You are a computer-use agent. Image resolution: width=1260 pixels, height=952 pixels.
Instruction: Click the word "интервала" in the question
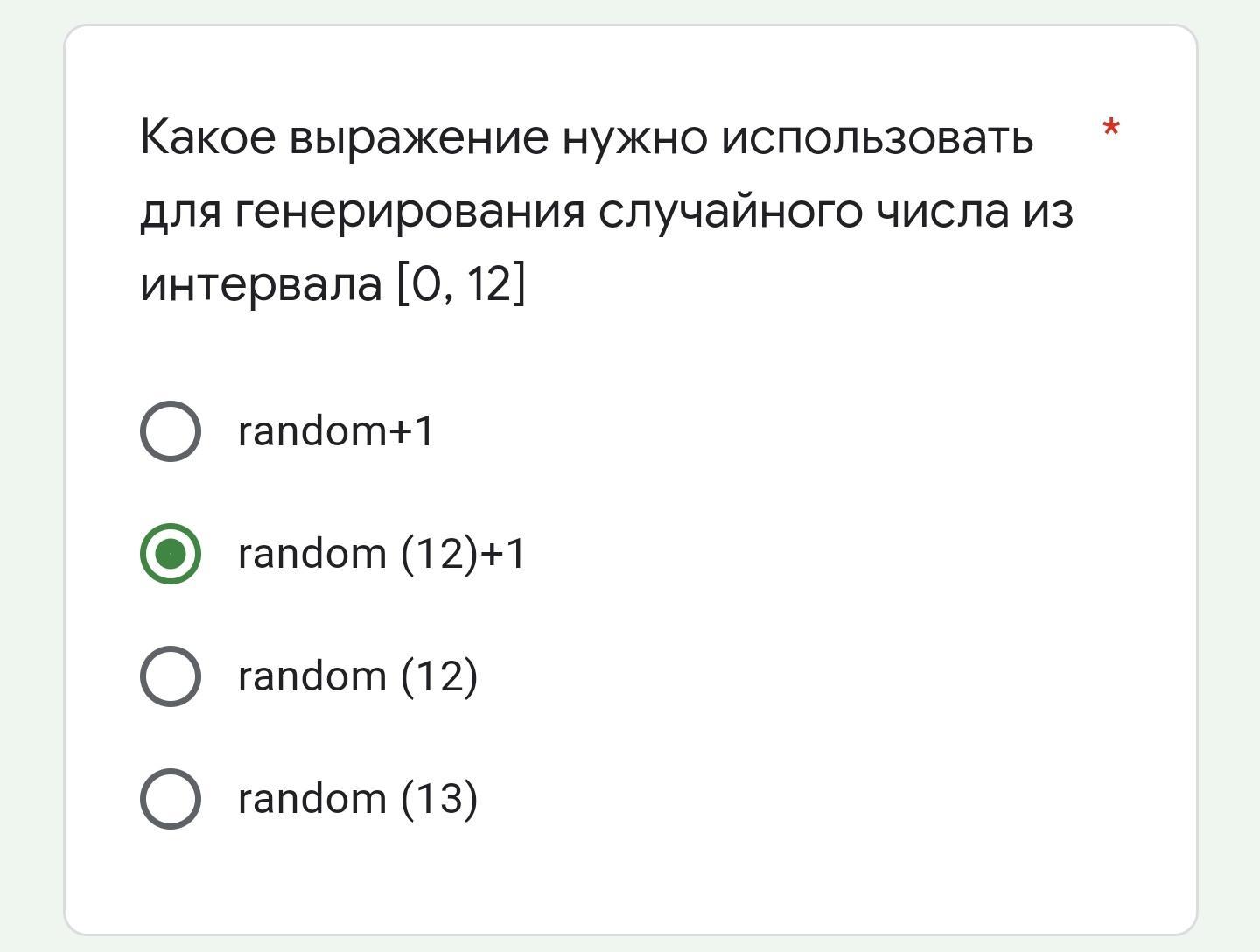coord(262,283)
